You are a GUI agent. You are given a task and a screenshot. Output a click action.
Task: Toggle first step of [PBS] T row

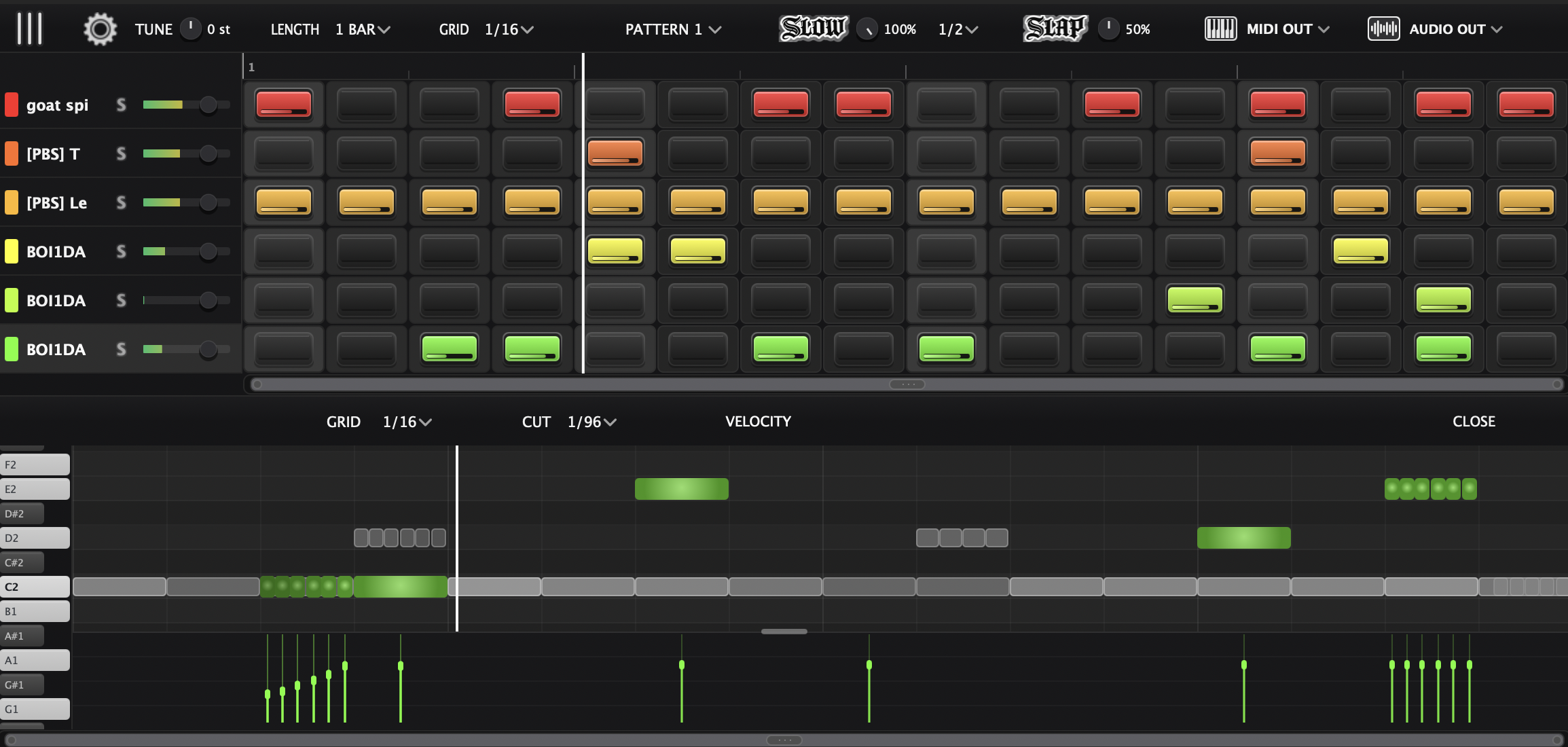284,153
